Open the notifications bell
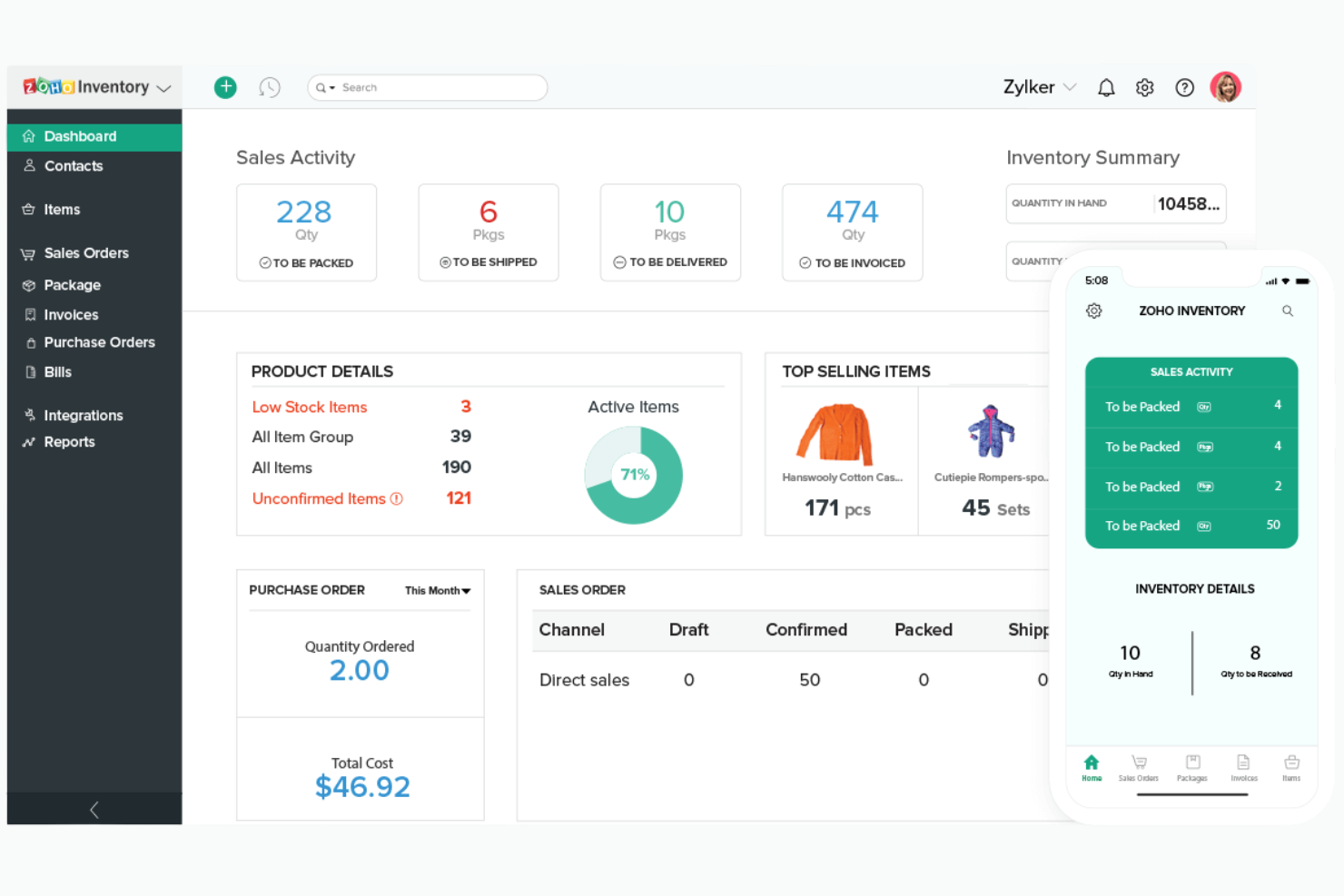The width and height of the screenshot is (1344, 896). pyautogui.click(x=1106, y=87)
